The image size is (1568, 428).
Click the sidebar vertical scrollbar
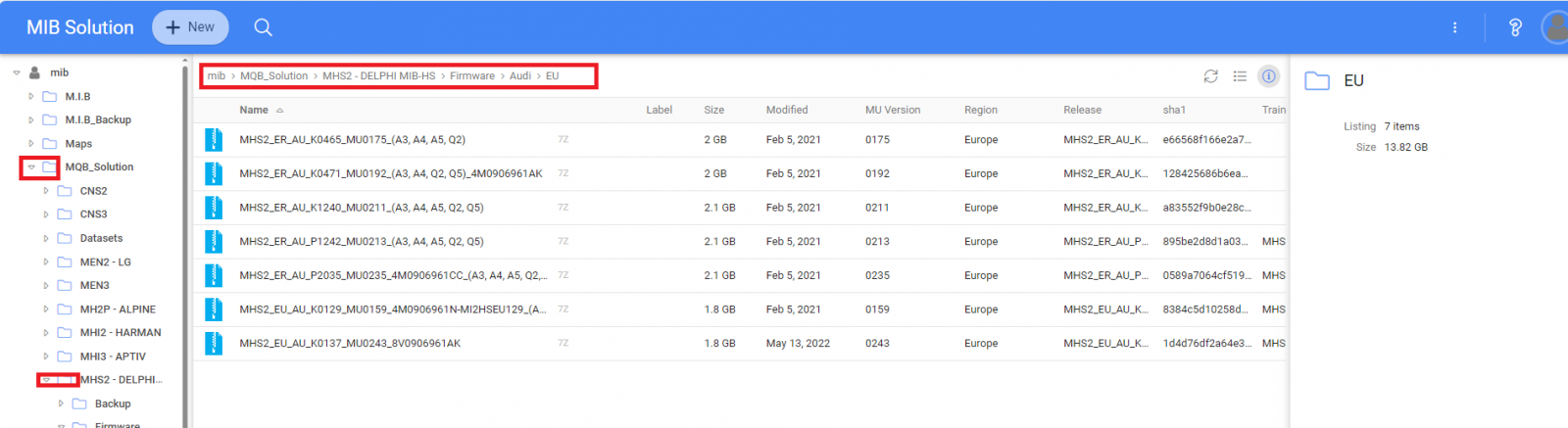tap(185, 245)
